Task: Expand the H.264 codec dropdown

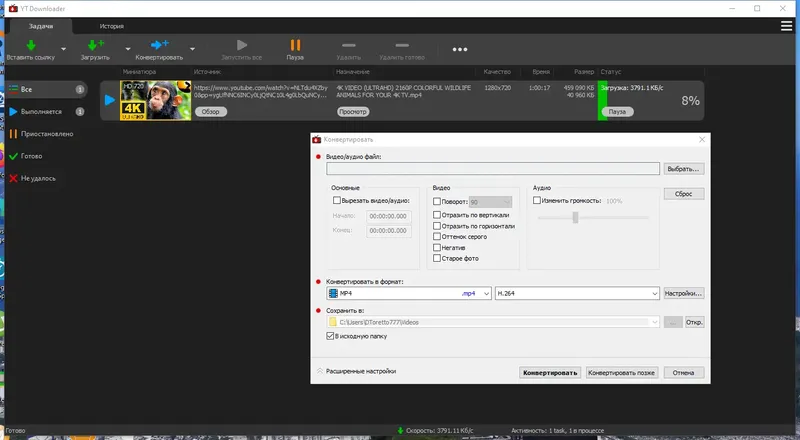Action: (577, 294)
